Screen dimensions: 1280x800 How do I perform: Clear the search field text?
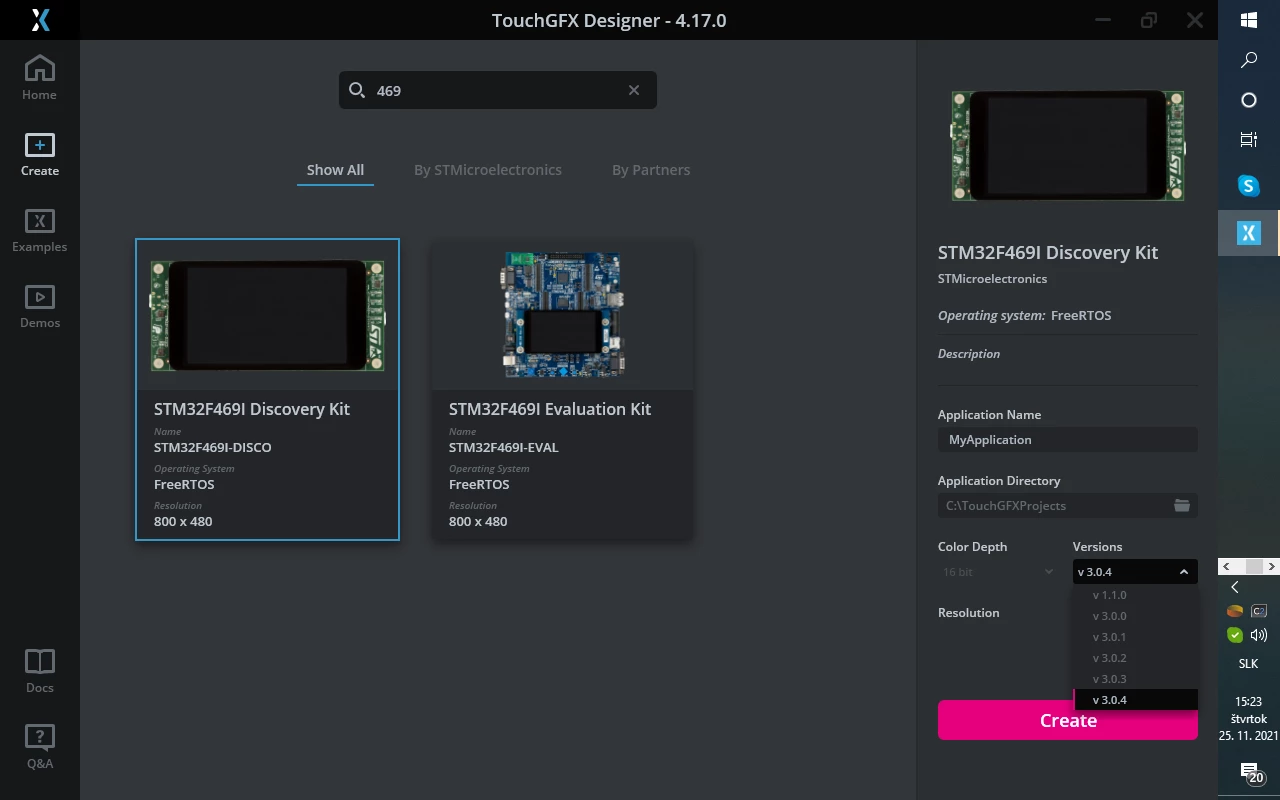point(634,90)
